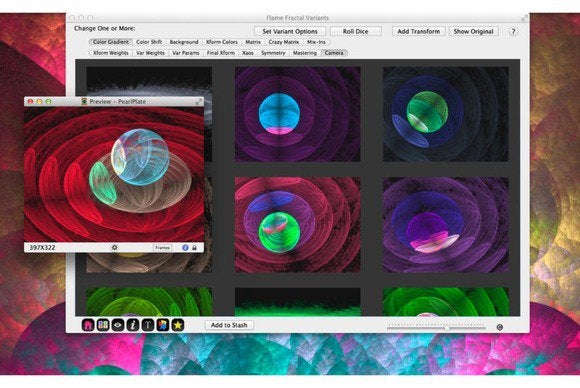Click Add to Stash button
The image size is (580, 388).
coord(229,325)
